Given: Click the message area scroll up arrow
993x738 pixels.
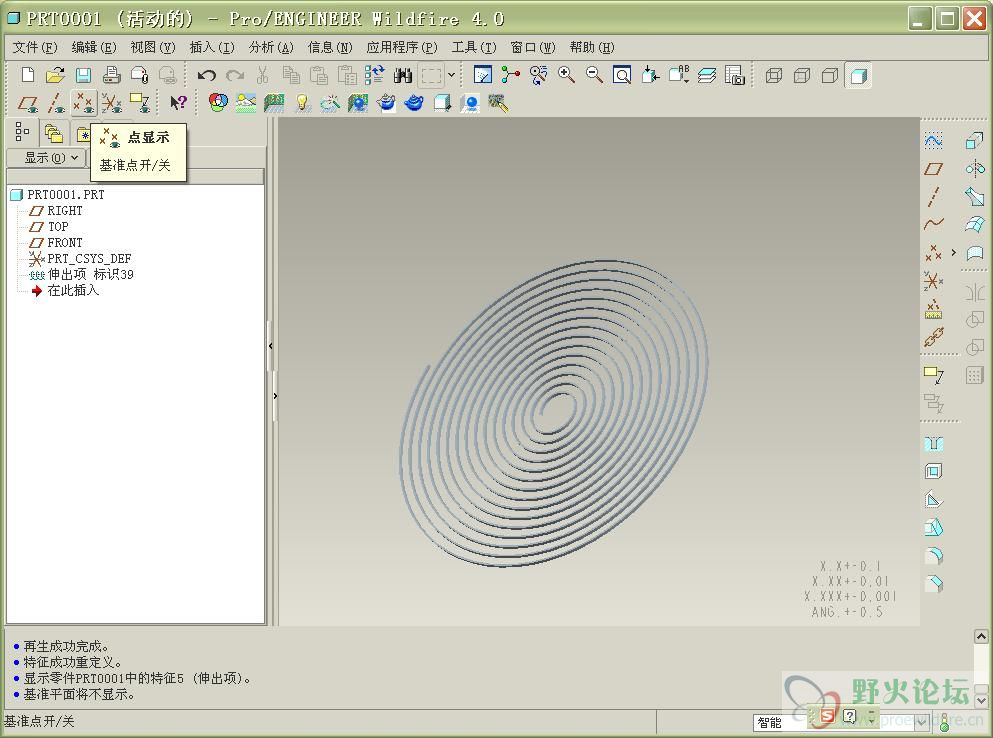Looking at the screenshot, I should [981, 636].
